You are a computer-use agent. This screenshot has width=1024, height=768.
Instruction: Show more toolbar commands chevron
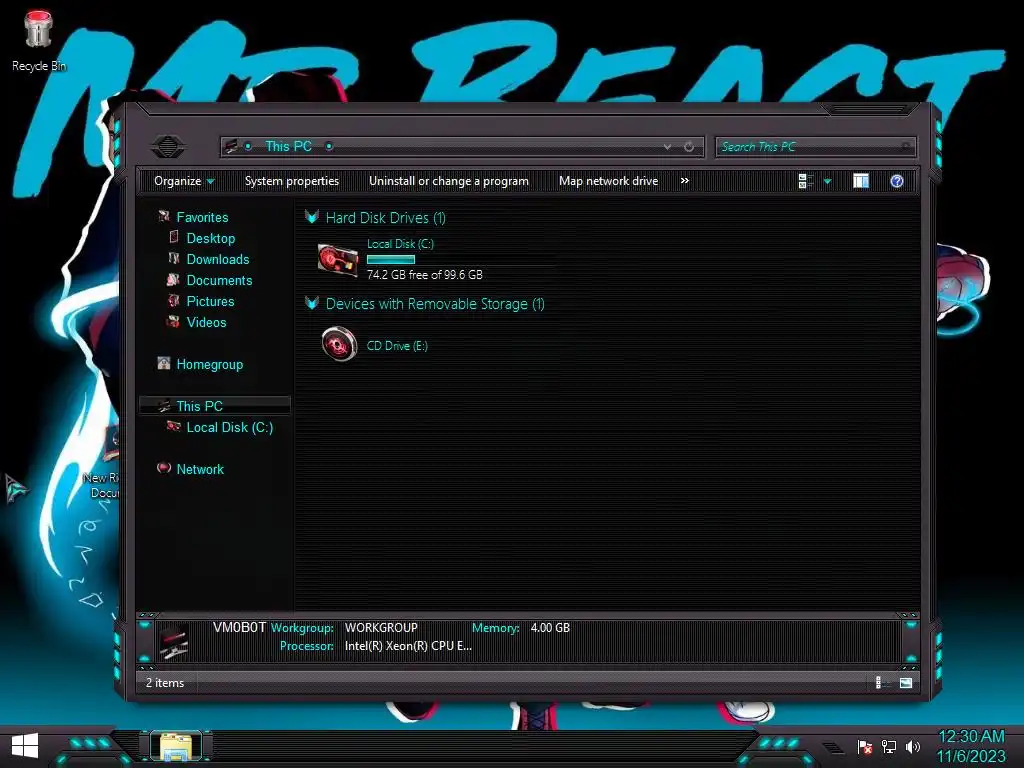[x=684, y=181]
